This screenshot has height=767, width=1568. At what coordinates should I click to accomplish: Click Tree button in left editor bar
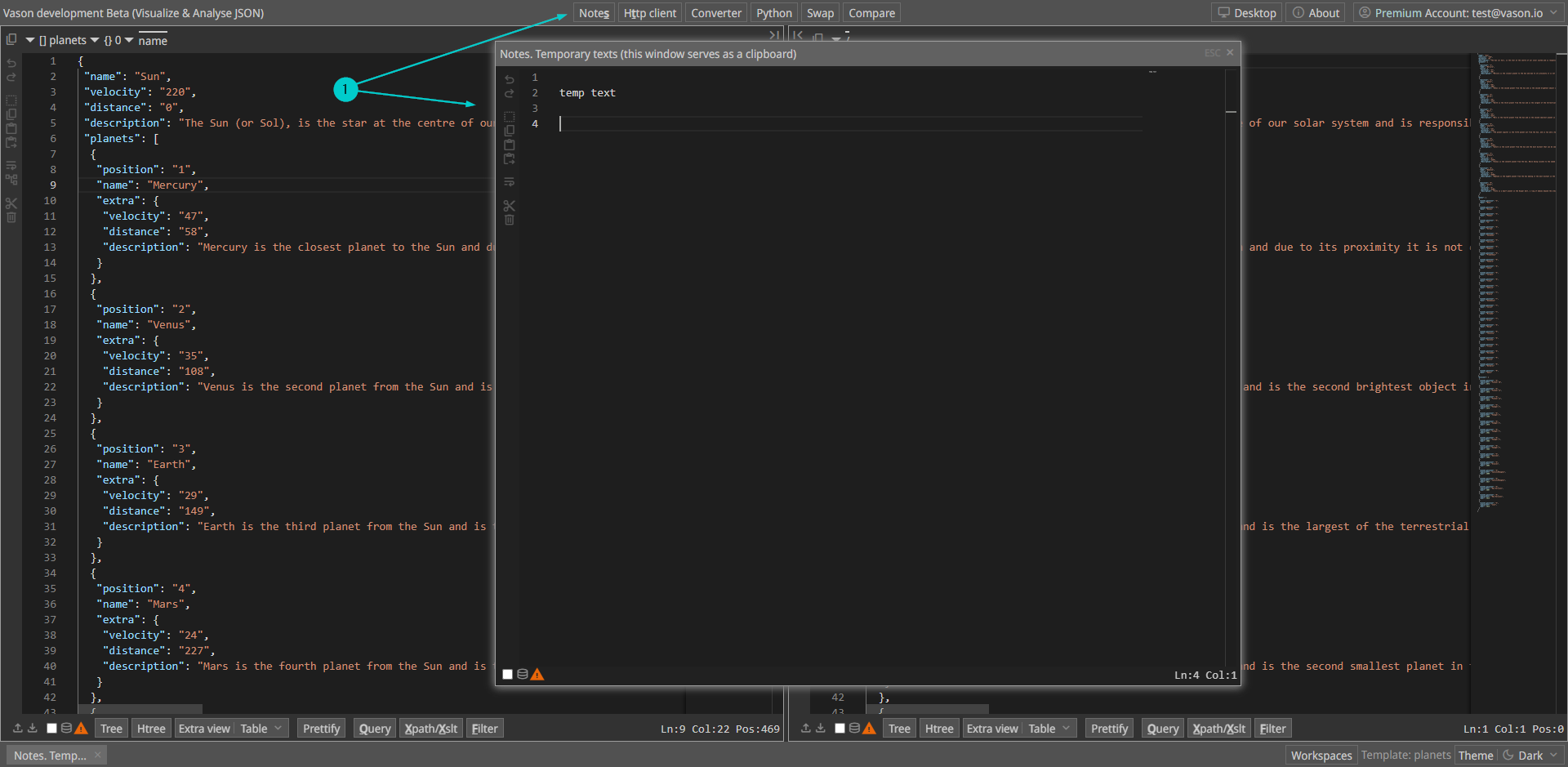111,729
